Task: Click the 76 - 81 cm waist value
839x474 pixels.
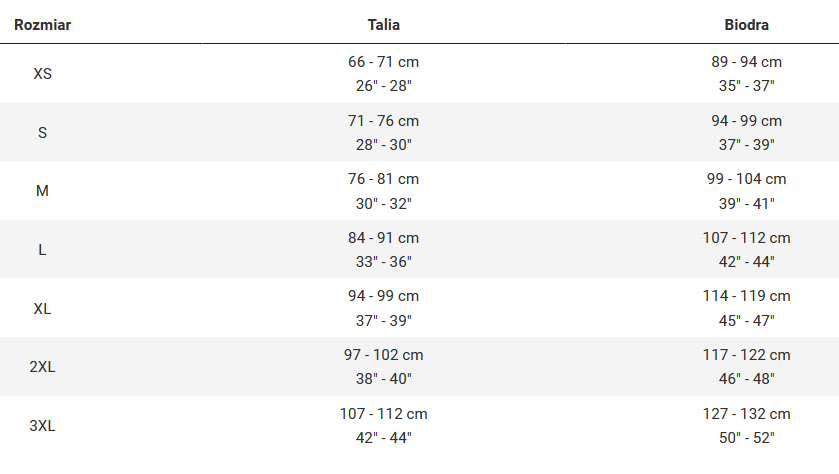Action: pyautogui.click(x=383, y=179)
